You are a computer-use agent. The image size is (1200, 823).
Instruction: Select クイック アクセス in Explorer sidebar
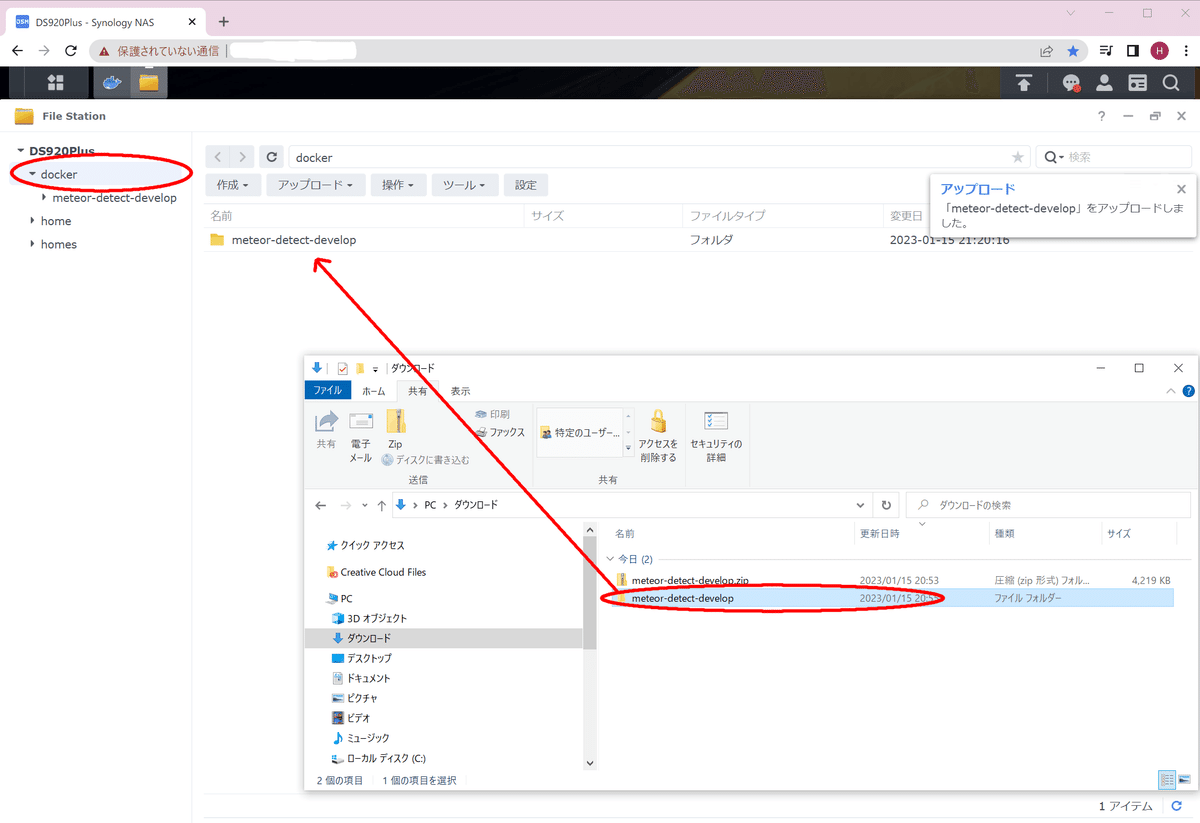pos(365,545)
